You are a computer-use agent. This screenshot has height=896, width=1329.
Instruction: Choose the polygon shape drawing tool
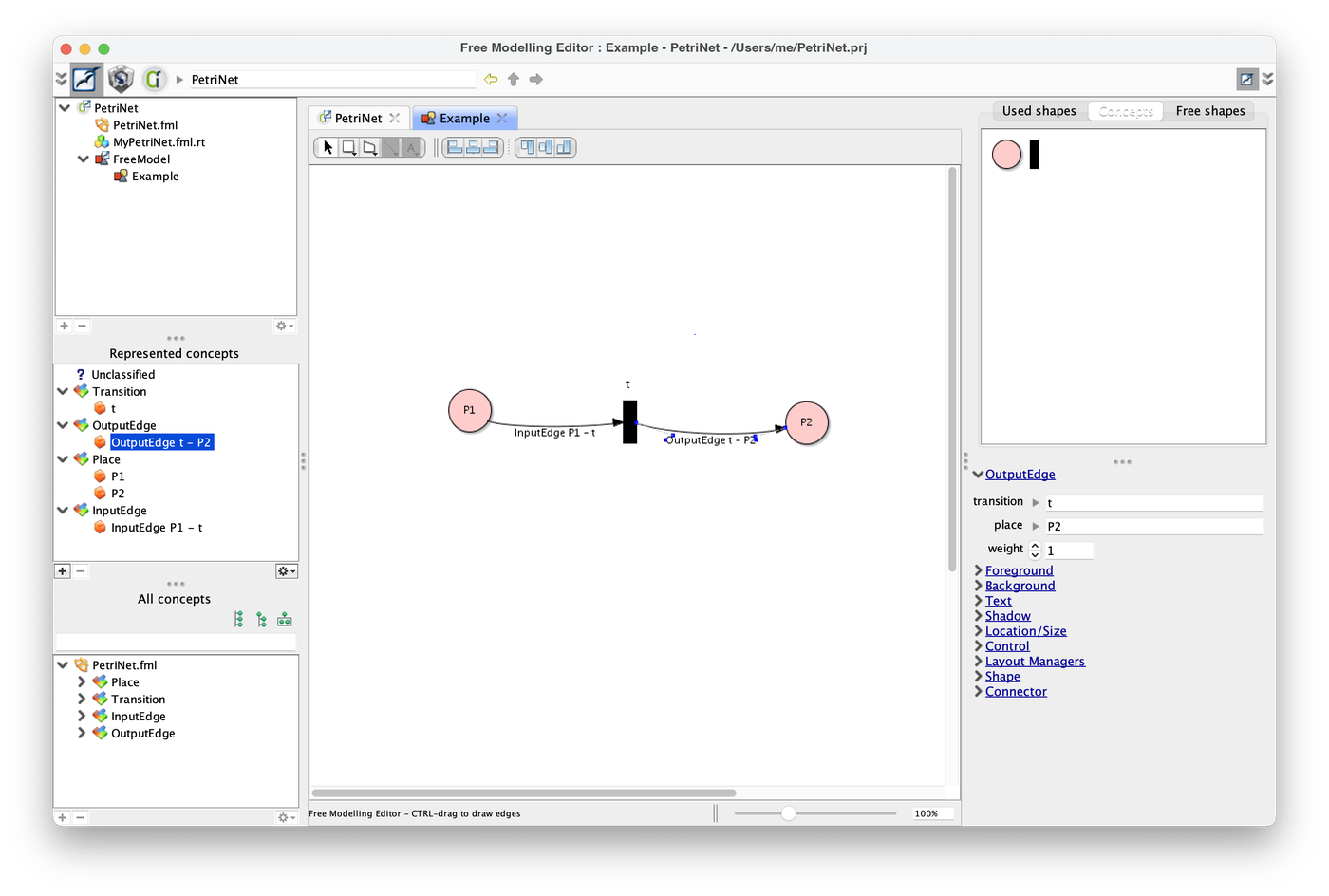[x=369, y=147]
